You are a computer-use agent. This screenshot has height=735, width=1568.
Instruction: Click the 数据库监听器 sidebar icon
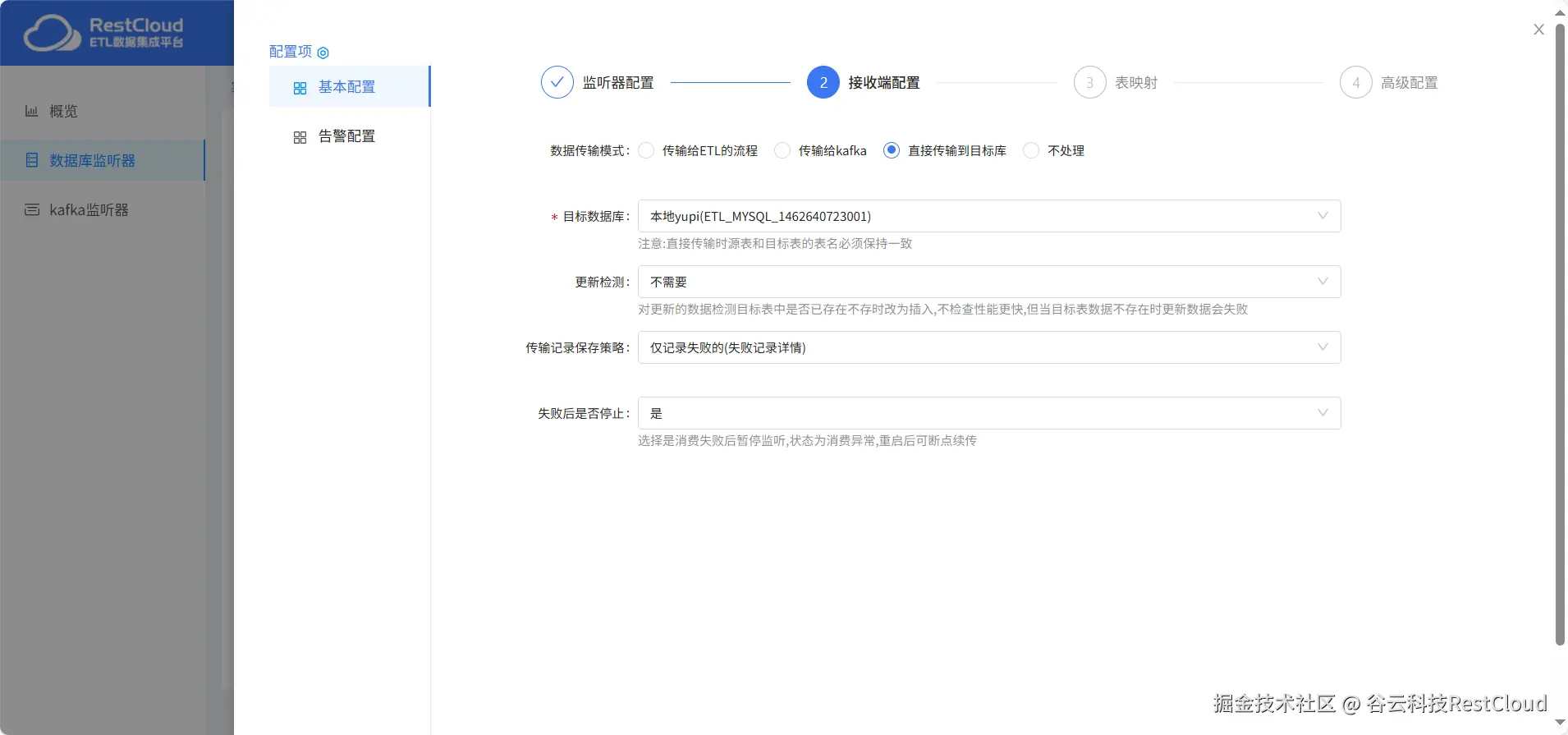pyautogui.click(x=32, y=160)
